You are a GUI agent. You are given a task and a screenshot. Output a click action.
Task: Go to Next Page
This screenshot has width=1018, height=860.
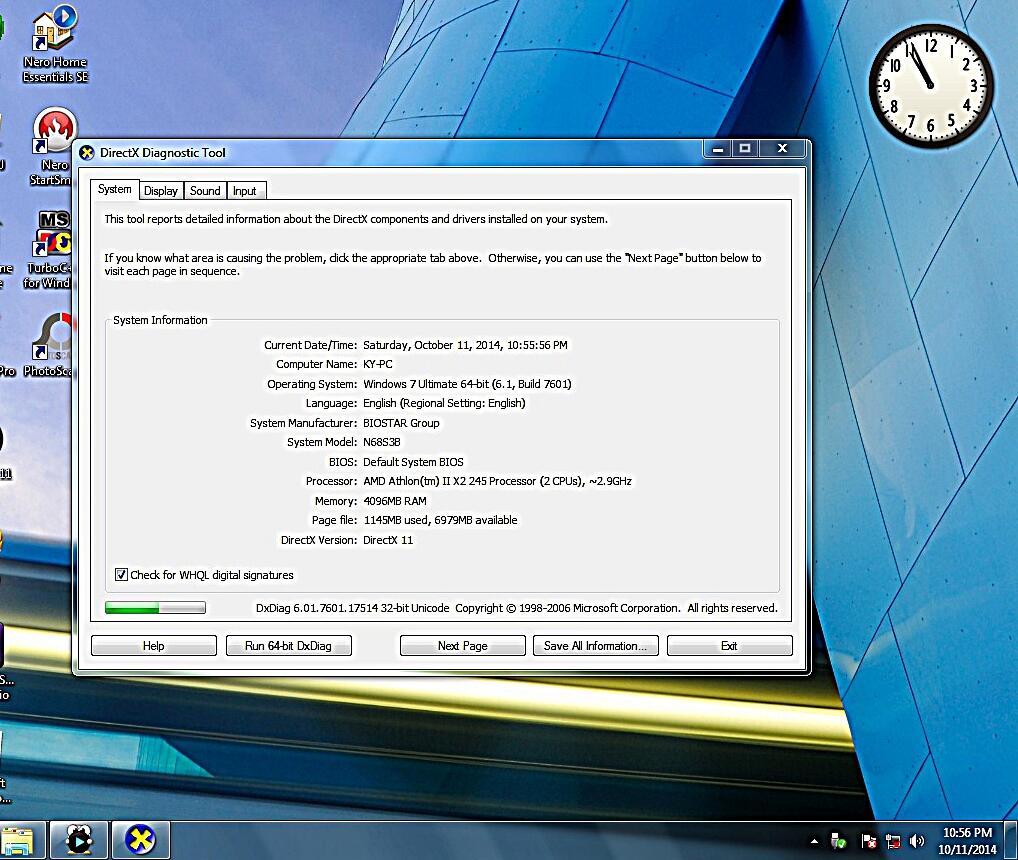tap(462, 646)
